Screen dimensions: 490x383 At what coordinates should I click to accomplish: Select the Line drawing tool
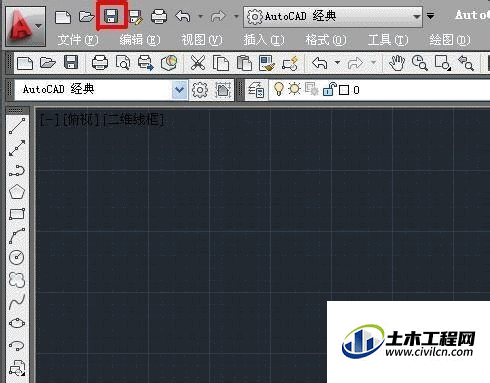17,126
